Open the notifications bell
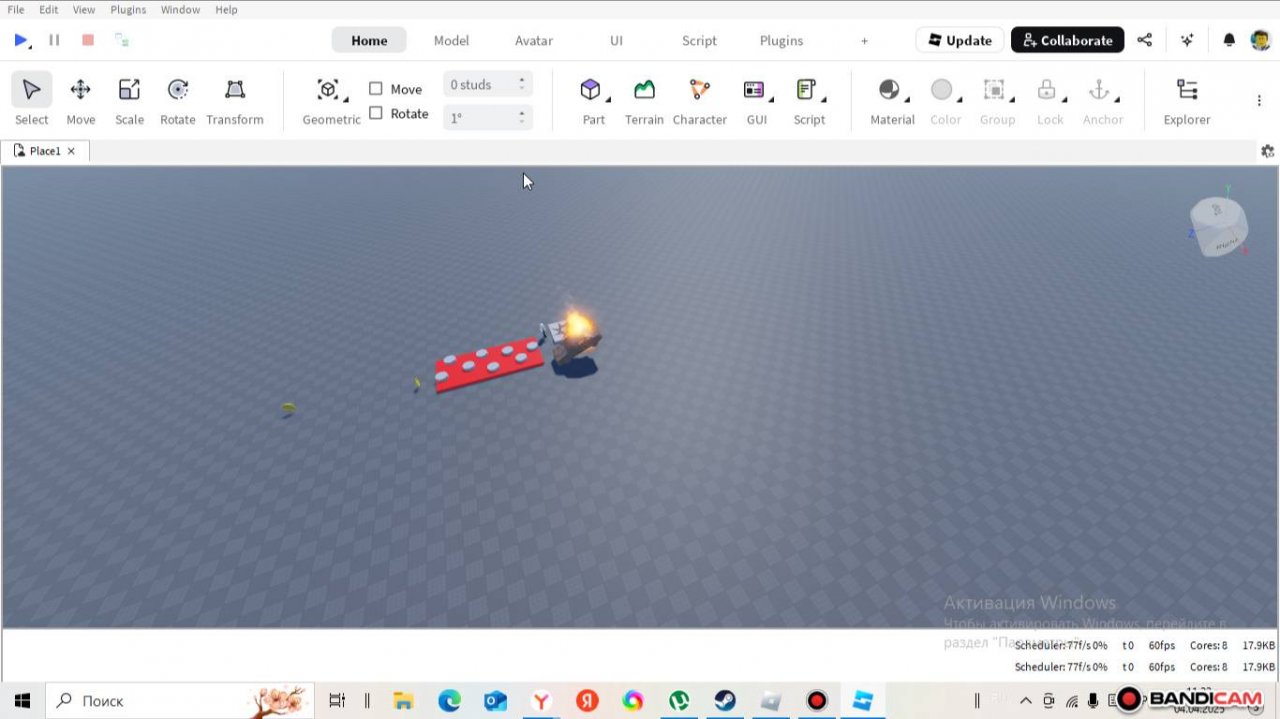Screen dimensions: 1280x719 1229,40
